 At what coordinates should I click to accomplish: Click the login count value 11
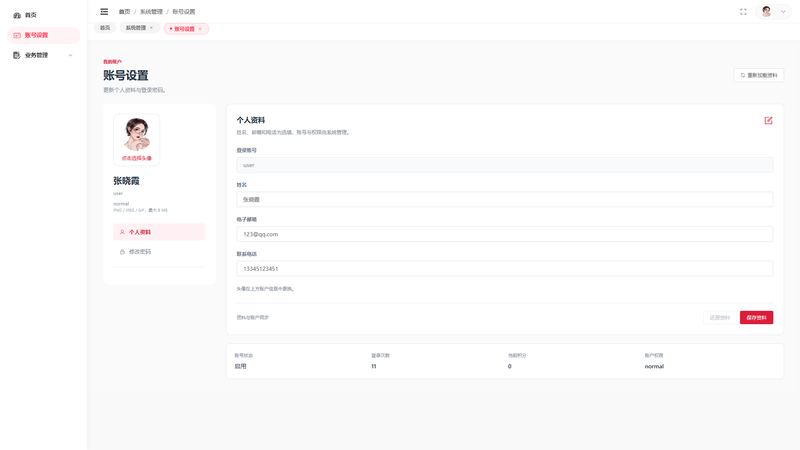click(374, 366)
